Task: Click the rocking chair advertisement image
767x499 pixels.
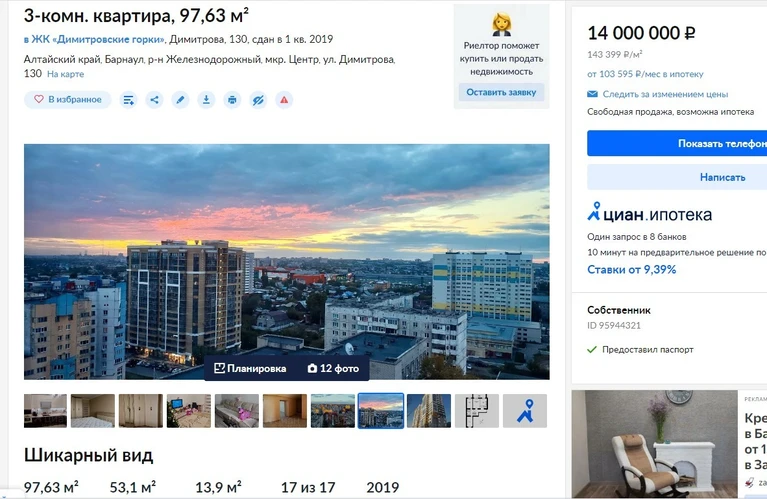Action: pos(654,444)
